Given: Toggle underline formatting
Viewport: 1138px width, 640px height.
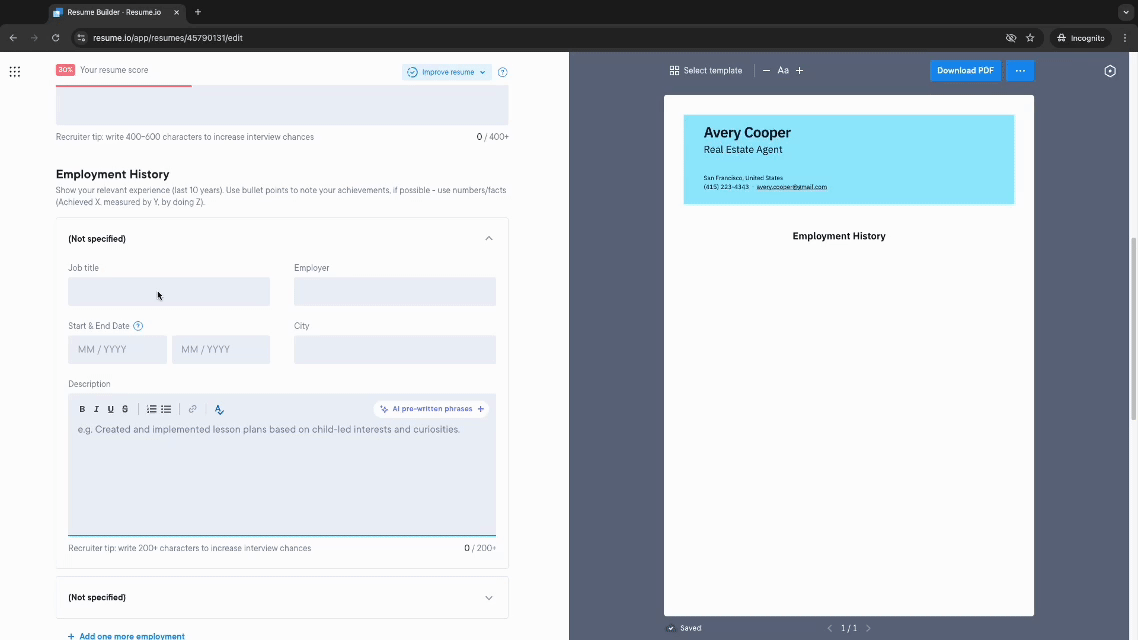Looking at the screenshot, I should (x=110, y=409).
